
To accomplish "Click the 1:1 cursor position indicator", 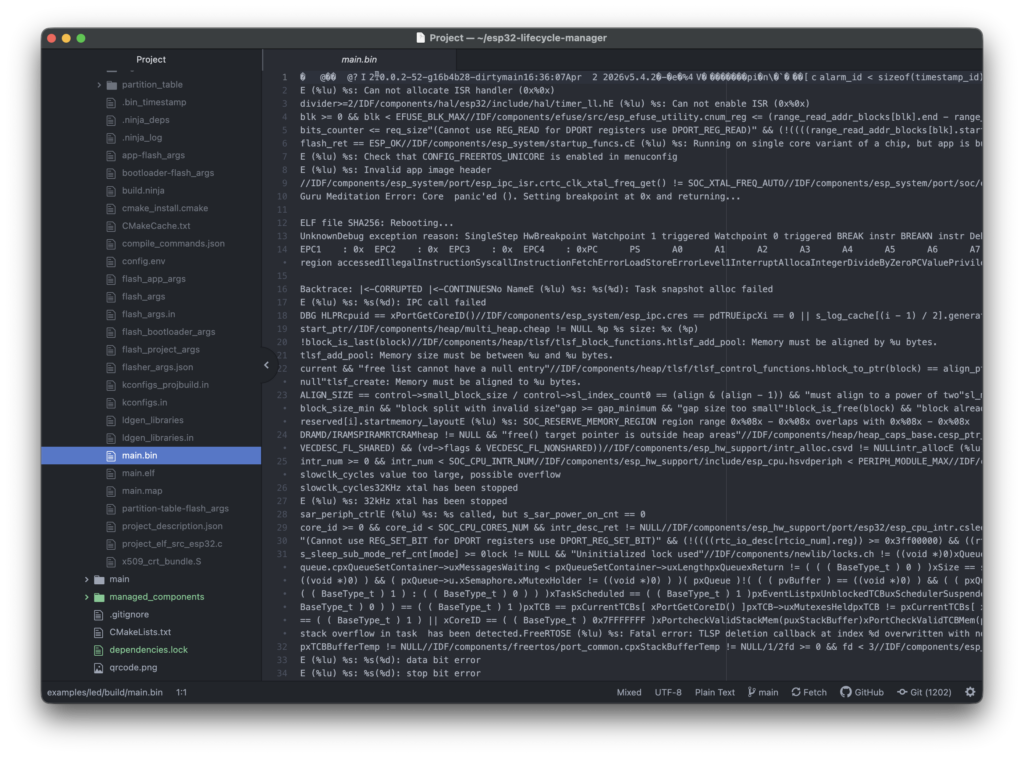I will point(182,692).
